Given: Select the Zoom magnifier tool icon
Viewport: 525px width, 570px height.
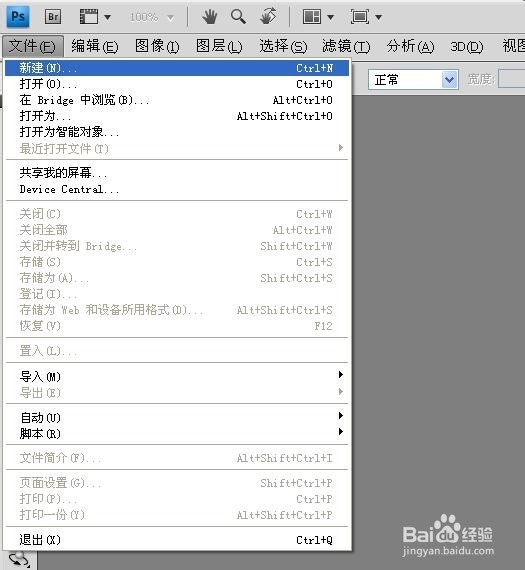Looking at the screenshot, I should click(238, 17).
